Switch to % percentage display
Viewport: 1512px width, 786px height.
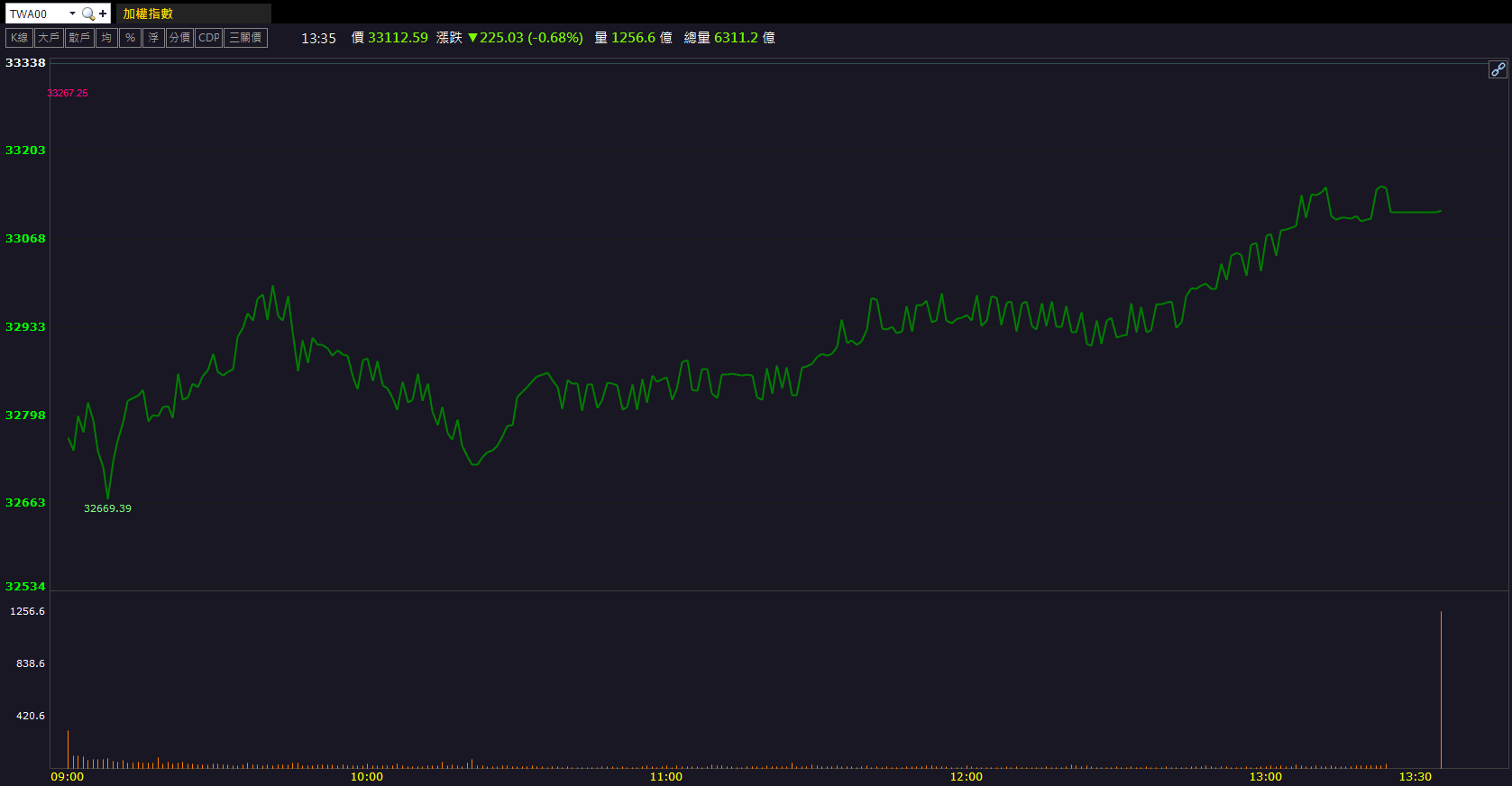point(130,38)
